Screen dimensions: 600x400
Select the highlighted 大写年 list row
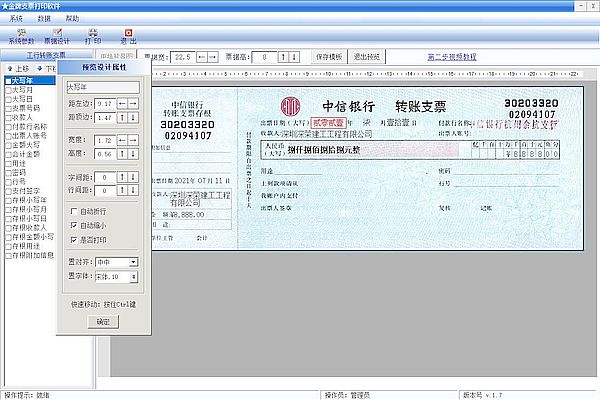[30, 80]
